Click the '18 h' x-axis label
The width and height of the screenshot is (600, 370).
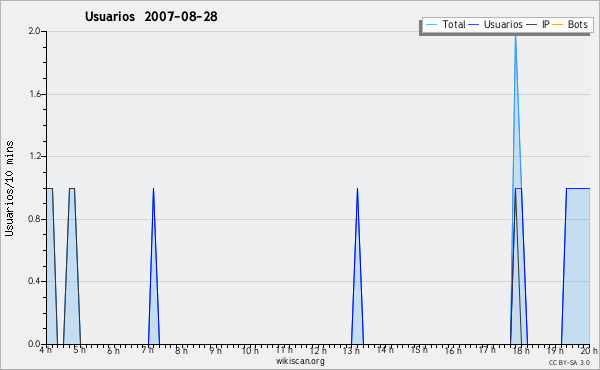tap(521, 350)
